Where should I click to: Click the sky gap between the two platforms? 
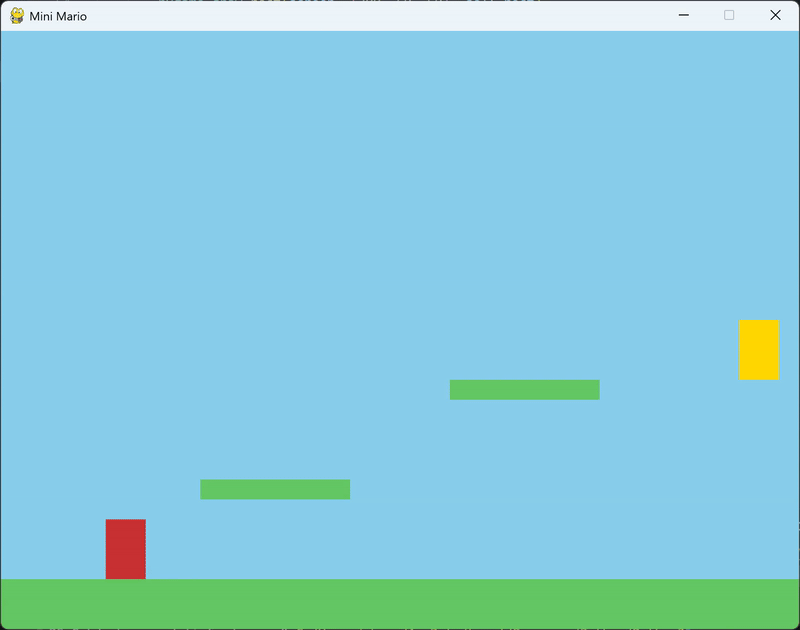point(400,440)
